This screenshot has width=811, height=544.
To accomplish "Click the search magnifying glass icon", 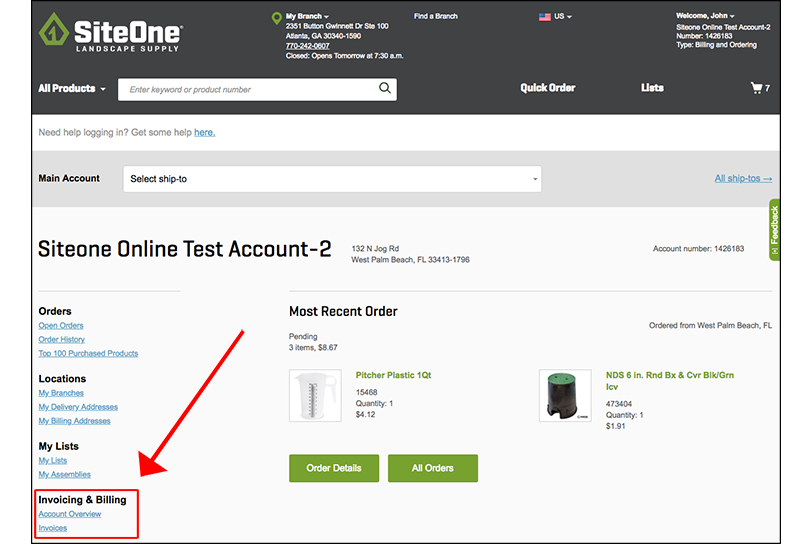I will [x=385, y=89].
